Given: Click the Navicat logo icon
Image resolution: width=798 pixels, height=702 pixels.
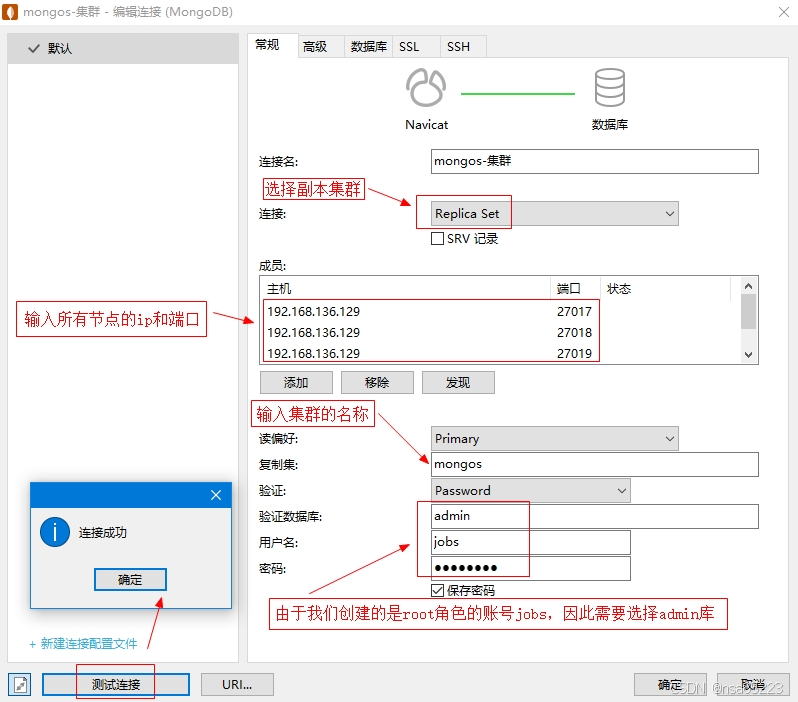Looking at the screenshot, I should (426, 88).
